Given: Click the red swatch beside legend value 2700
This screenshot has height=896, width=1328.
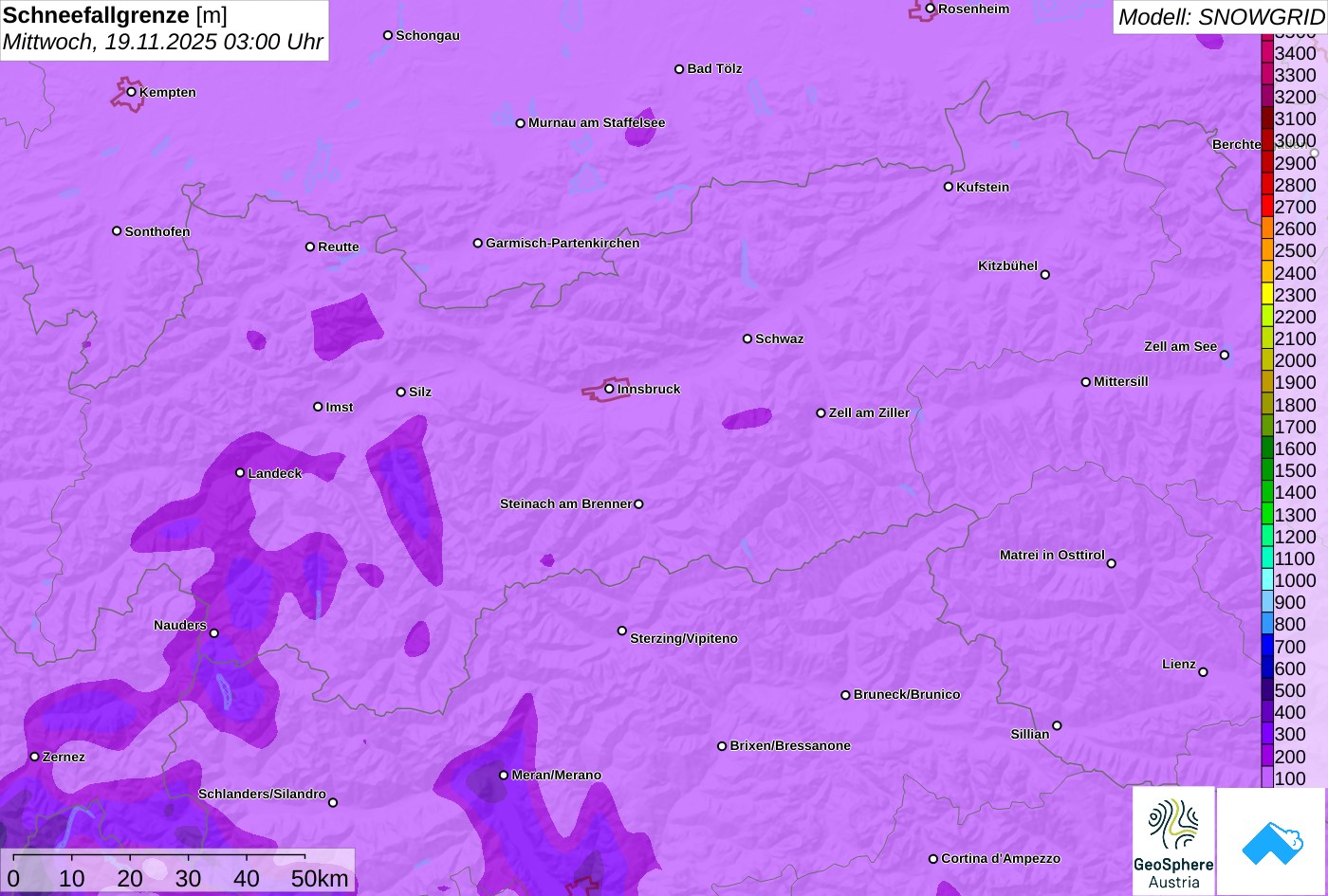Looking at the screenshot, I should click(1267, 206).
